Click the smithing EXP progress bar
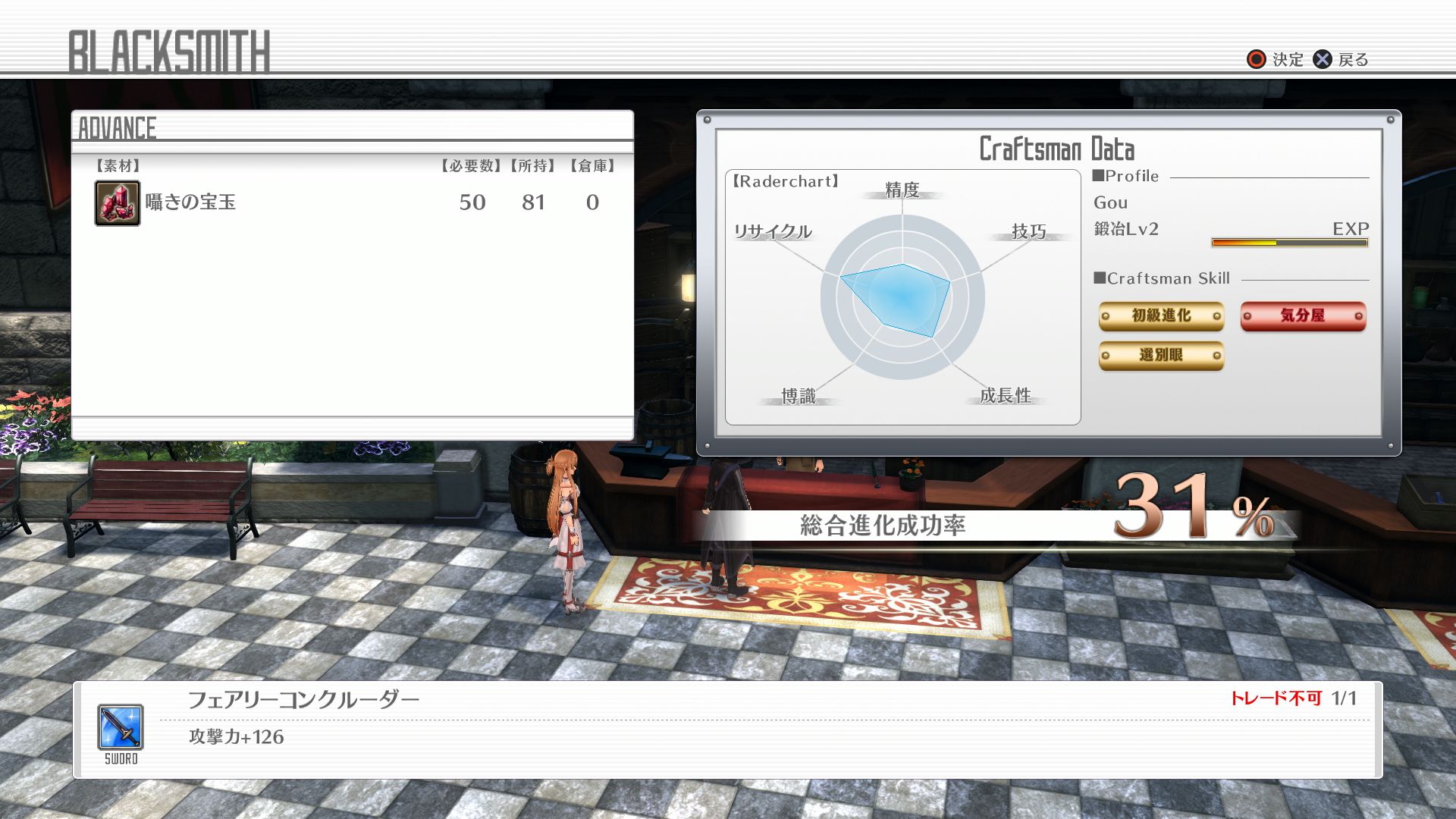1456x819 pixels. pyautogui.click(x=1289, y=243)
